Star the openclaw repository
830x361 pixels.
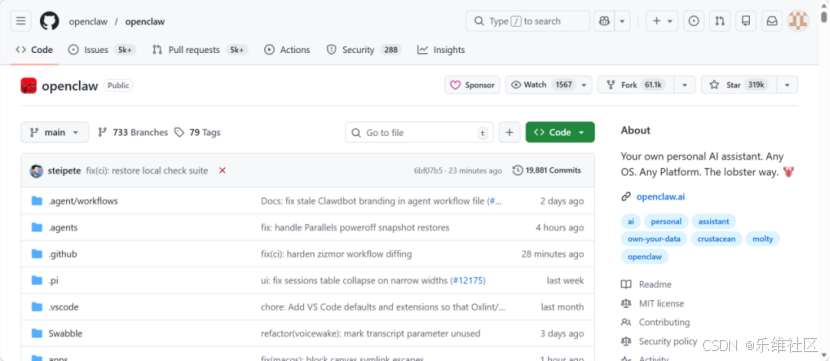pyautogui.click(x=739, y=85)
